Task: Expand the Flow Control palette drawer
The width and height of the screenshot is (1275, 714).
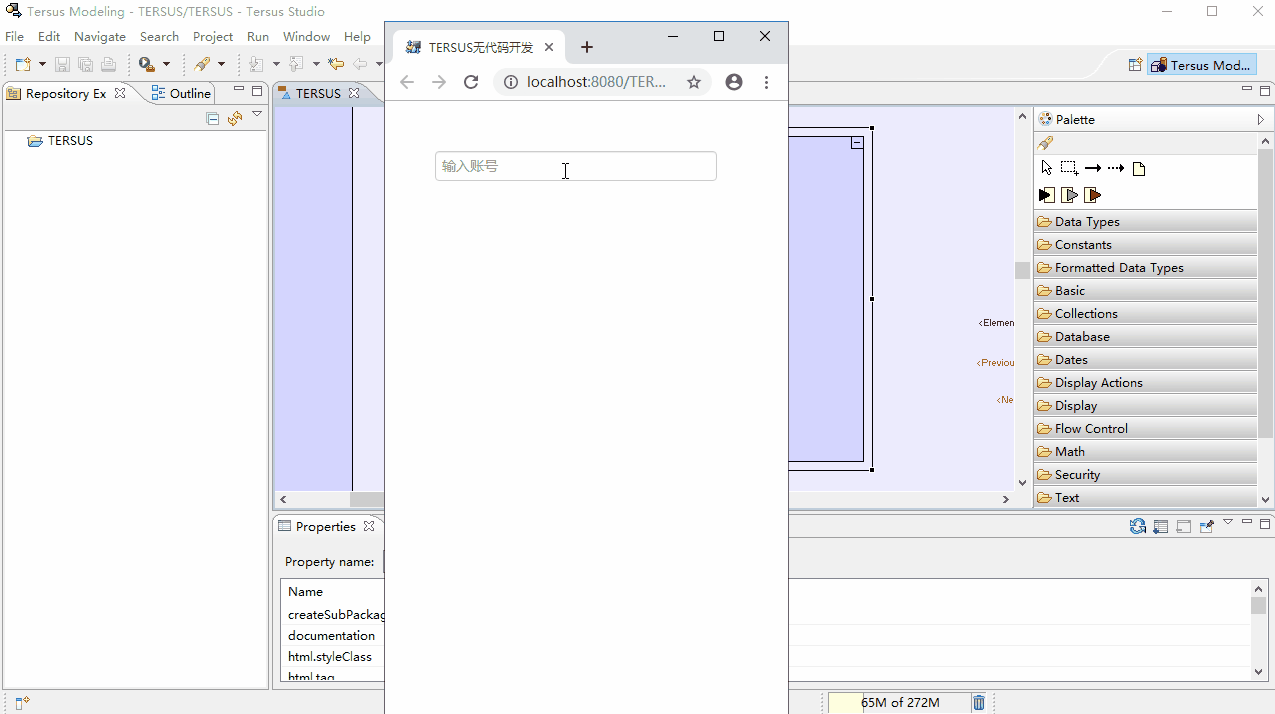Action: pos(1145,429)
